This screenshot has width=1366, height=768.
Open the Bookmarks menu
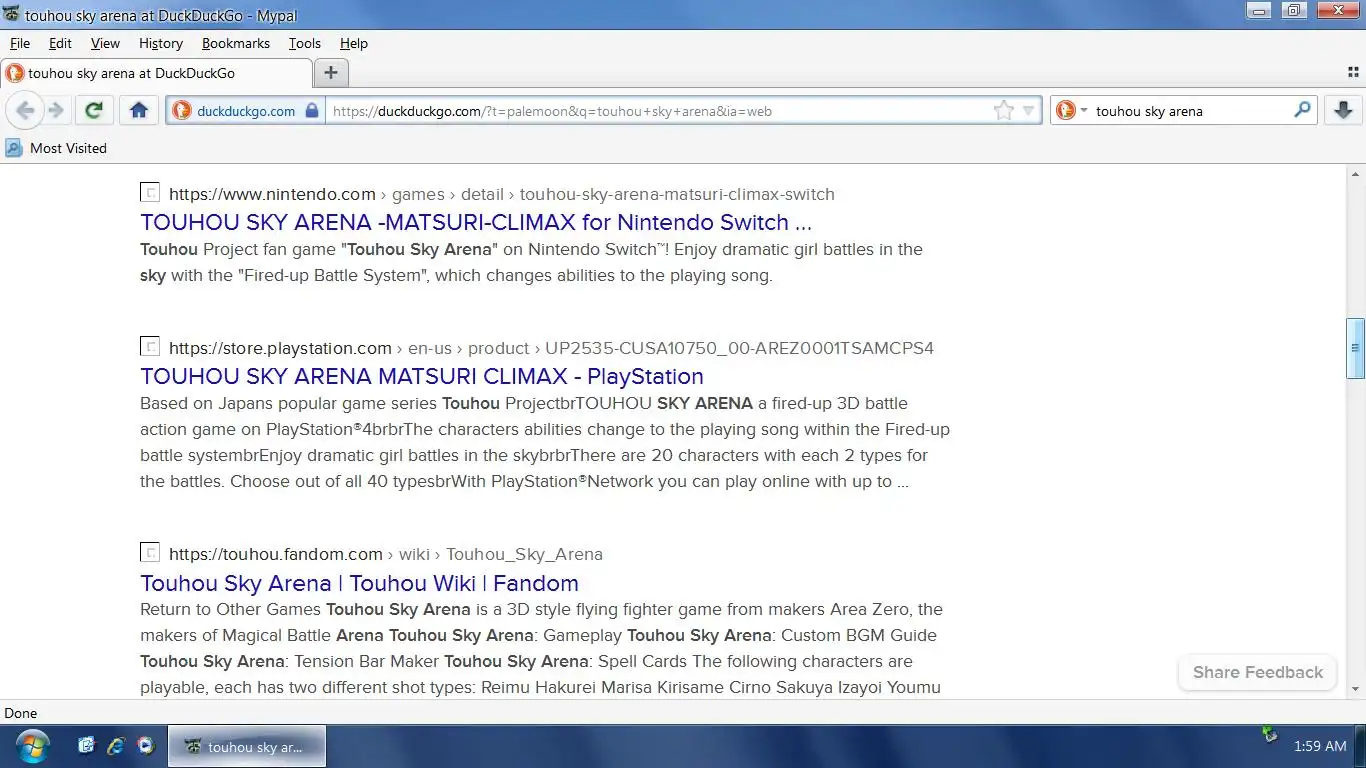[x=236, y=43]
